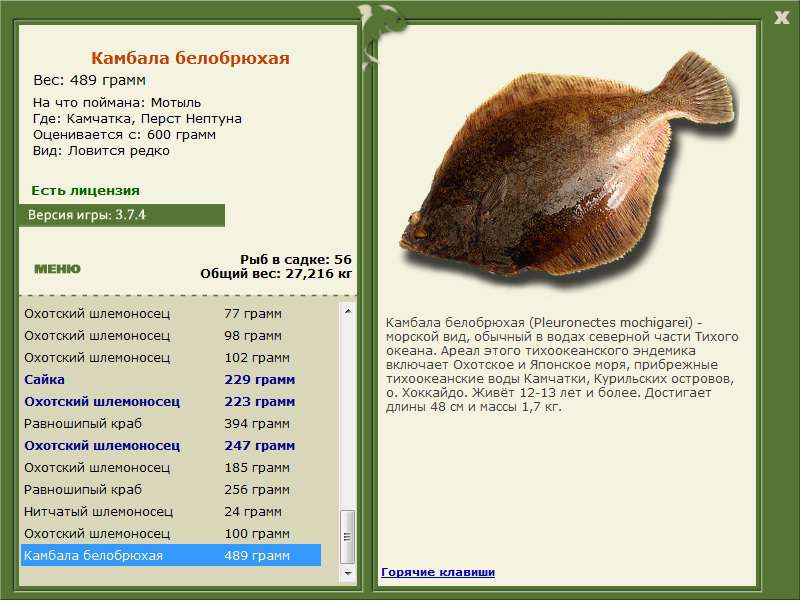Screen dimensions: 800x600
Task: Click the Есть лицензия label
Action: click(86, 190)
